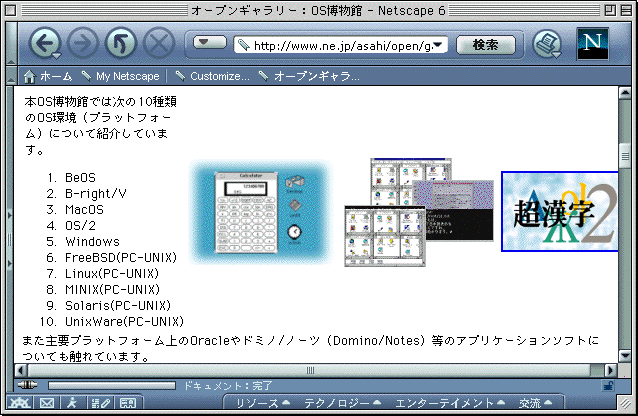Click the B-right/V list item
Viewport: 638px width, 416px height.
tap(96, 193)
